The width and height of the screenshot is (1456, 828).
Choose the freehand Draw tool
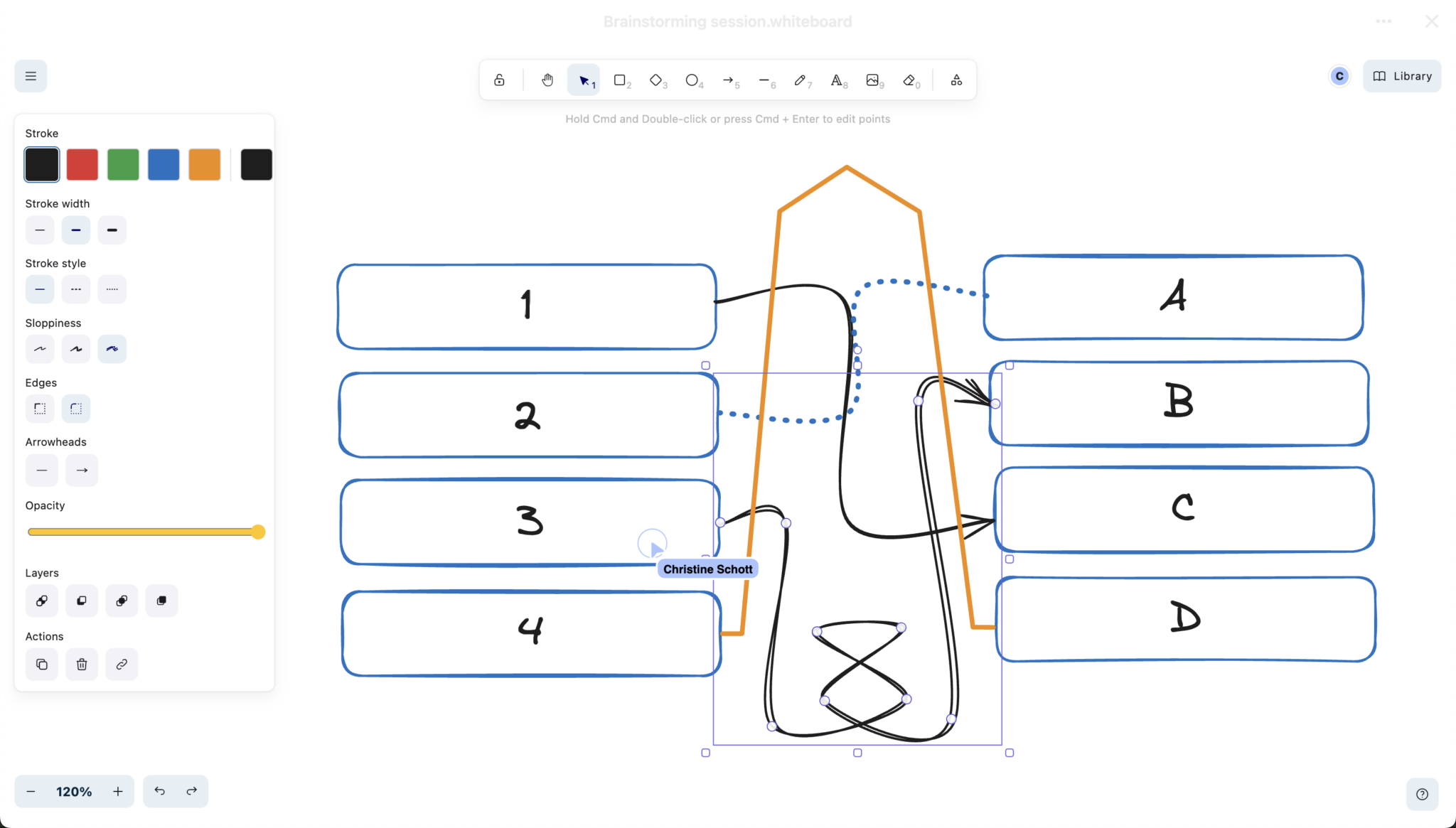[801, 80]
